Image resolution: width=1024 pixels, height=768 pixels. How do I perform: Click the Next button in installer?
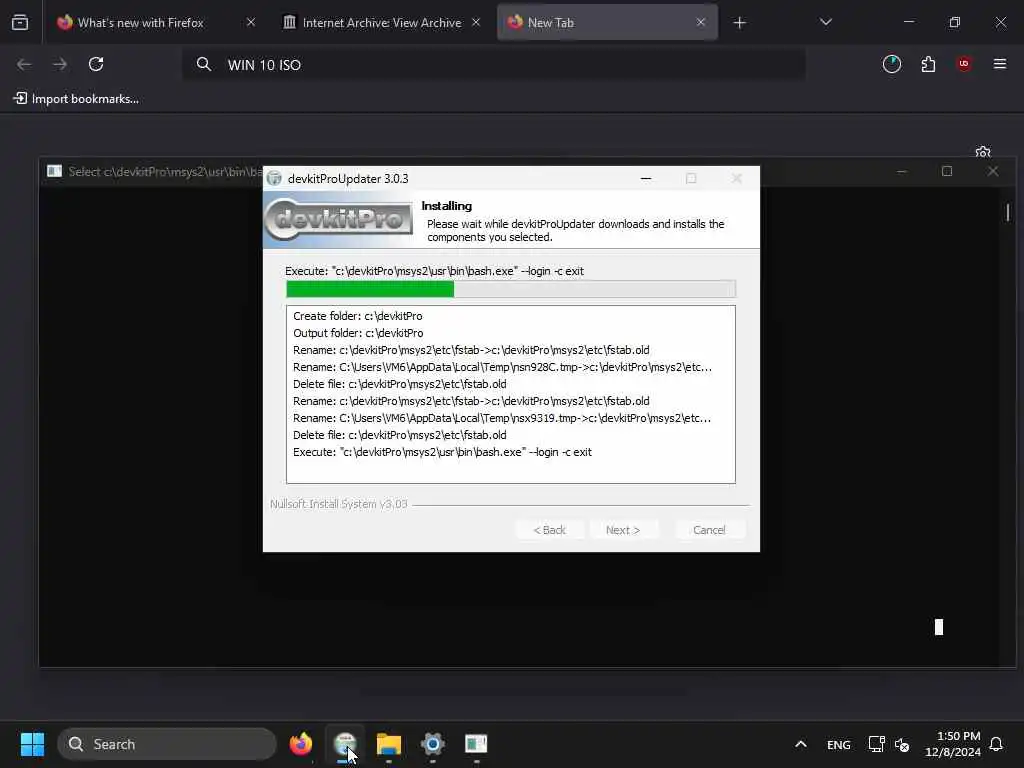tap(622, 530)
